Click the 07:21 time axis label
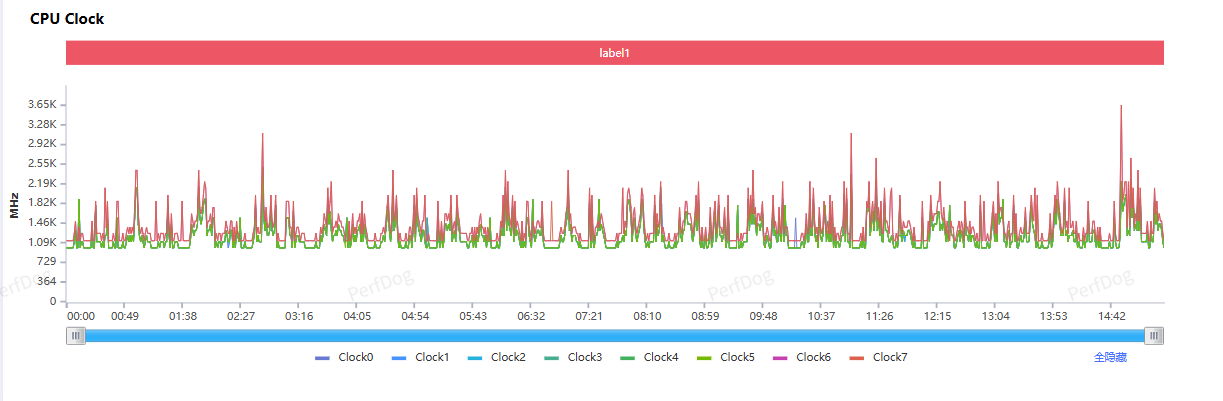This screenshot has width=1223, height=401. 589,316
